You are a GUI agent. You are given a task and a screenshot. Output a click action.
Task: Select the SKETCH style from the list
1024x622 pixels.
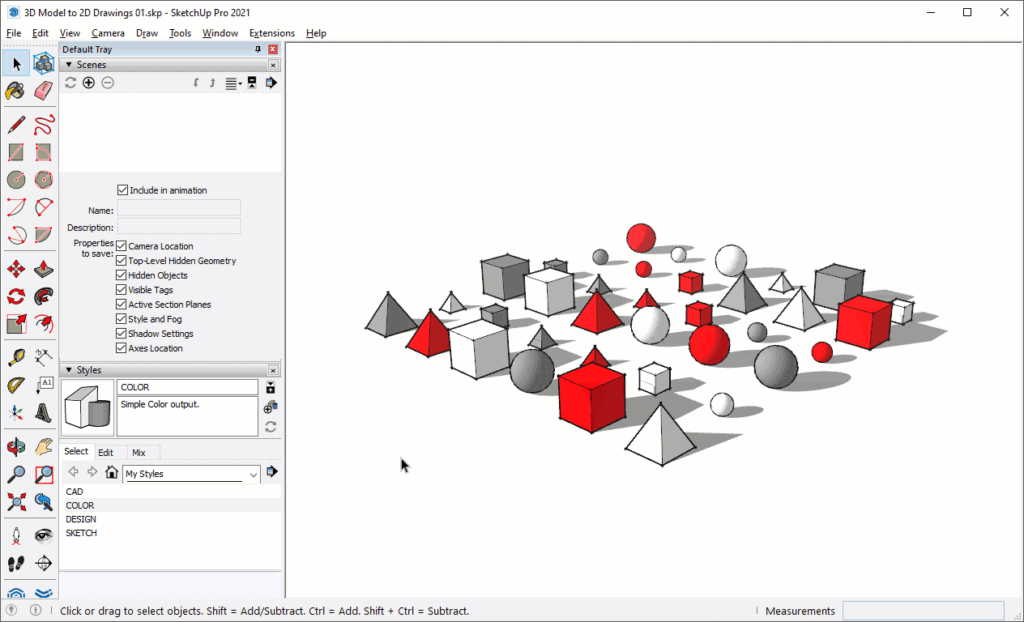pos(81,533)
